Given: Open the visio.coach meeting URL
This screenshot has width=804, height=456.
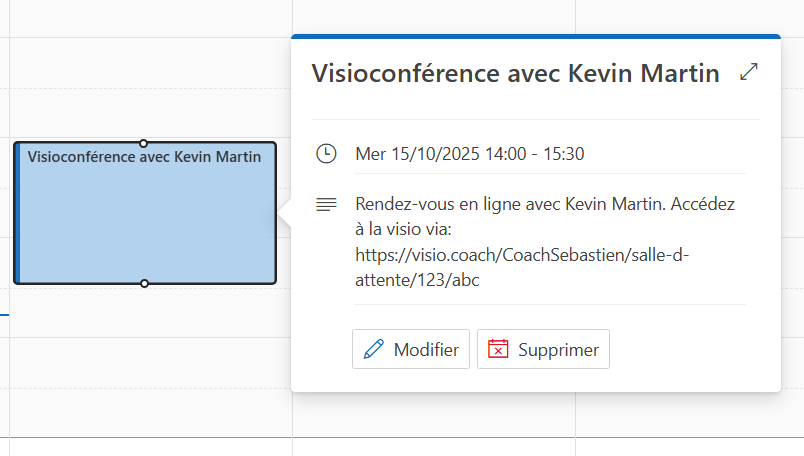Looking at the screenshot, I should tap(522, 255).
